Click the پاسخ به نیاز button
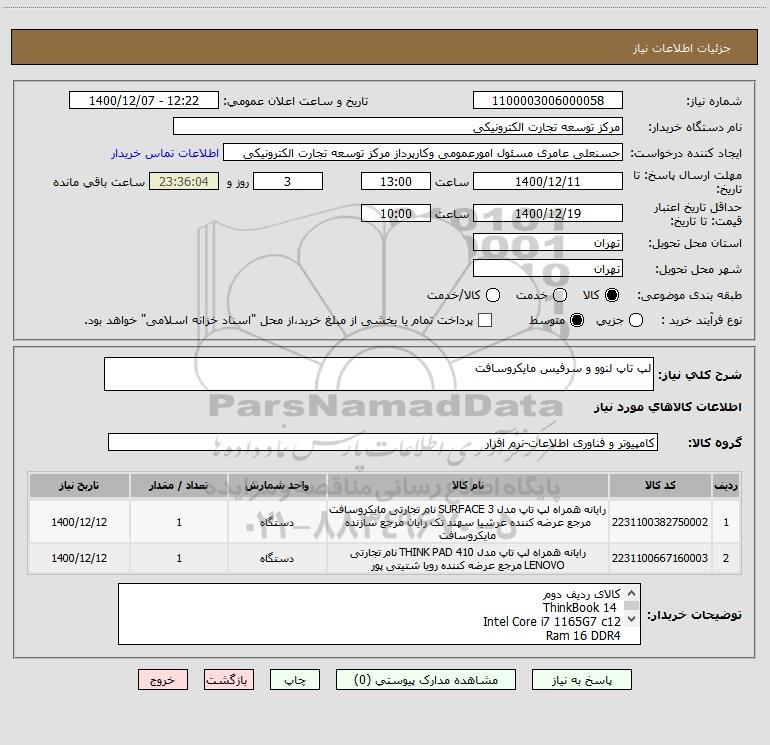The image size is (770, 745). coord(581,680)
